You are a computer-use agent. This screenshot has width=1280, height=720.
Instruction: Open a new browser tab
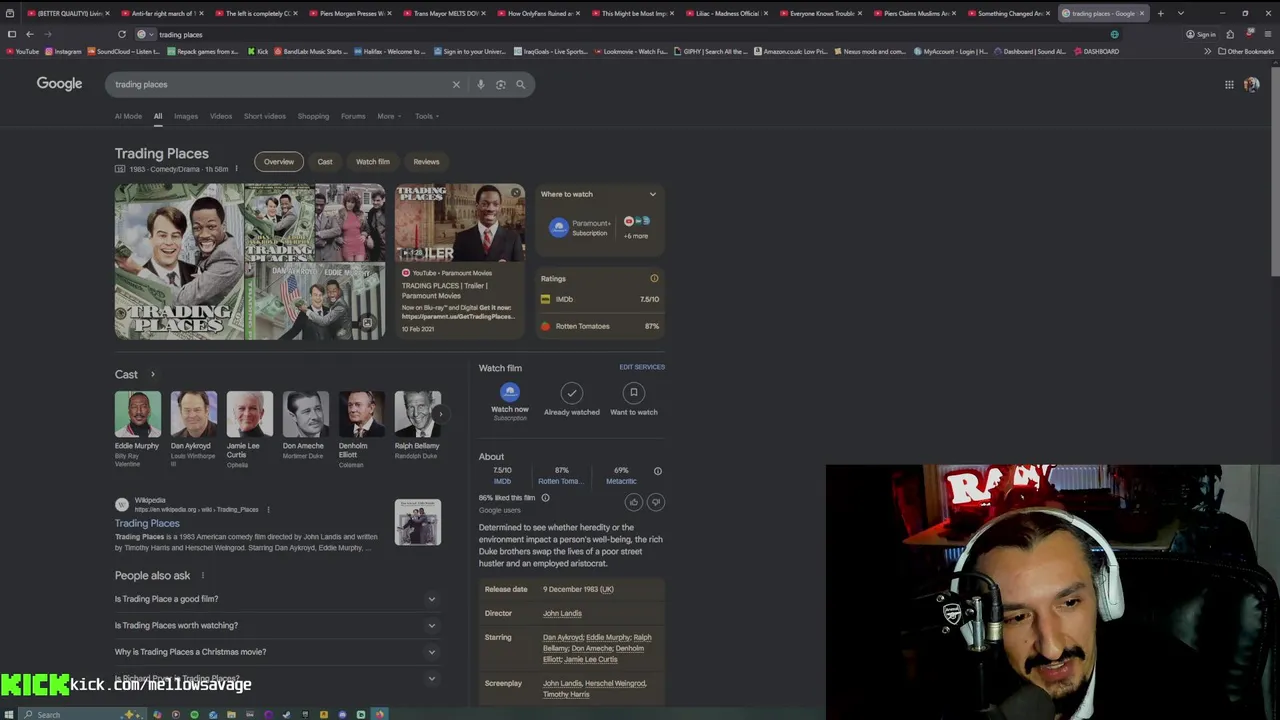(1160, 13)
